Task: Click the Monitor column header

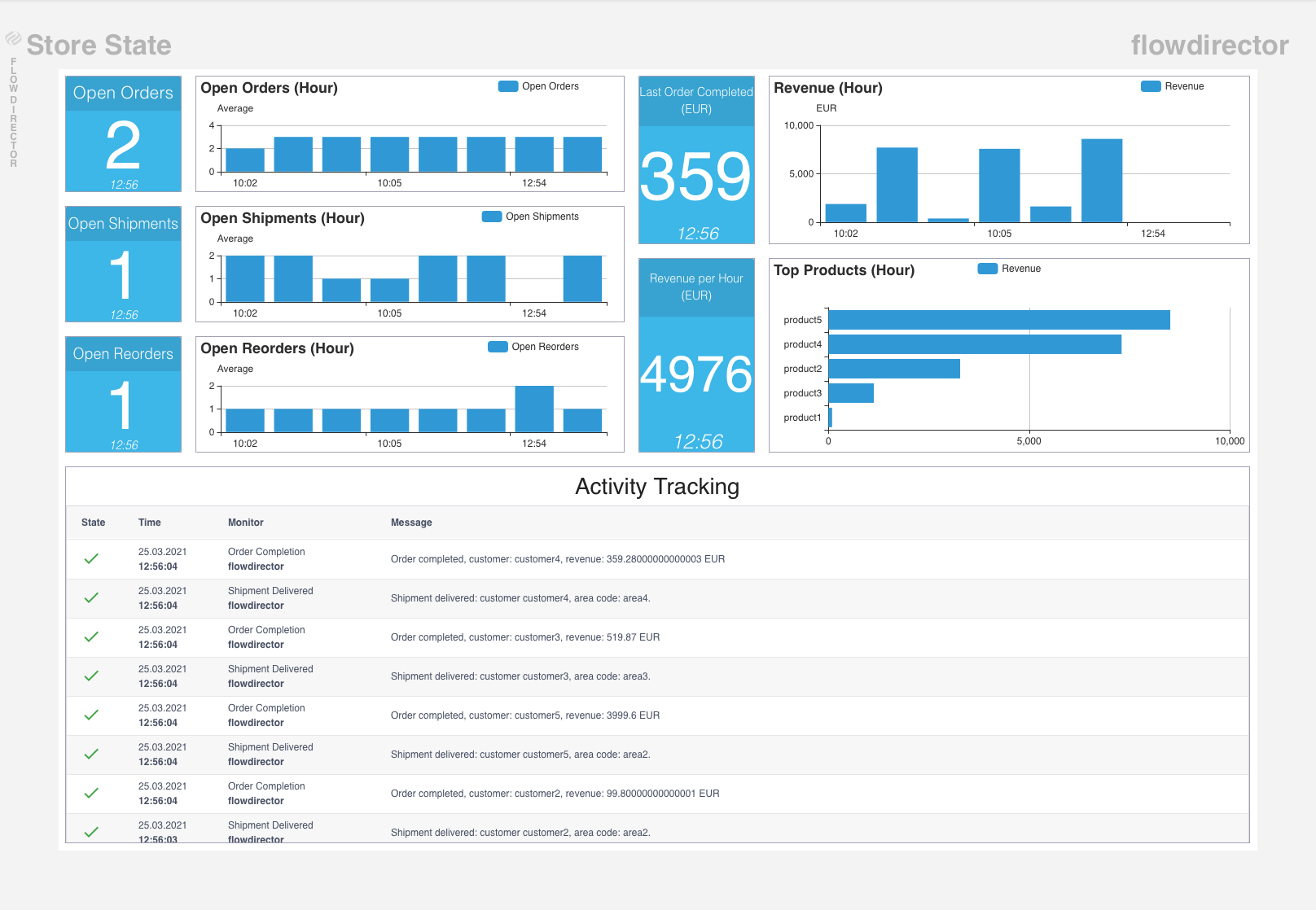Action: [x=245, y=523]
